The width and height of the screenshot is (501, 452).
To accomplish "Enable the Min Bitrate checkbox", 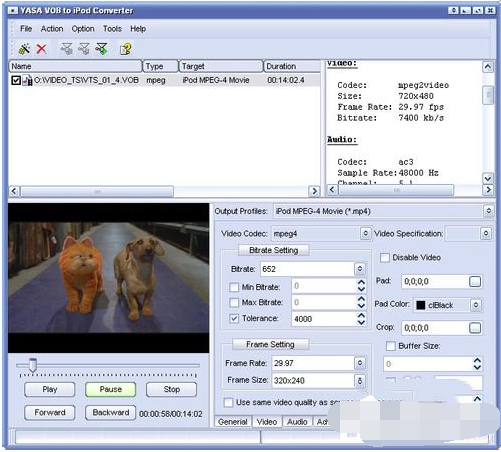I will click(234, 287).
